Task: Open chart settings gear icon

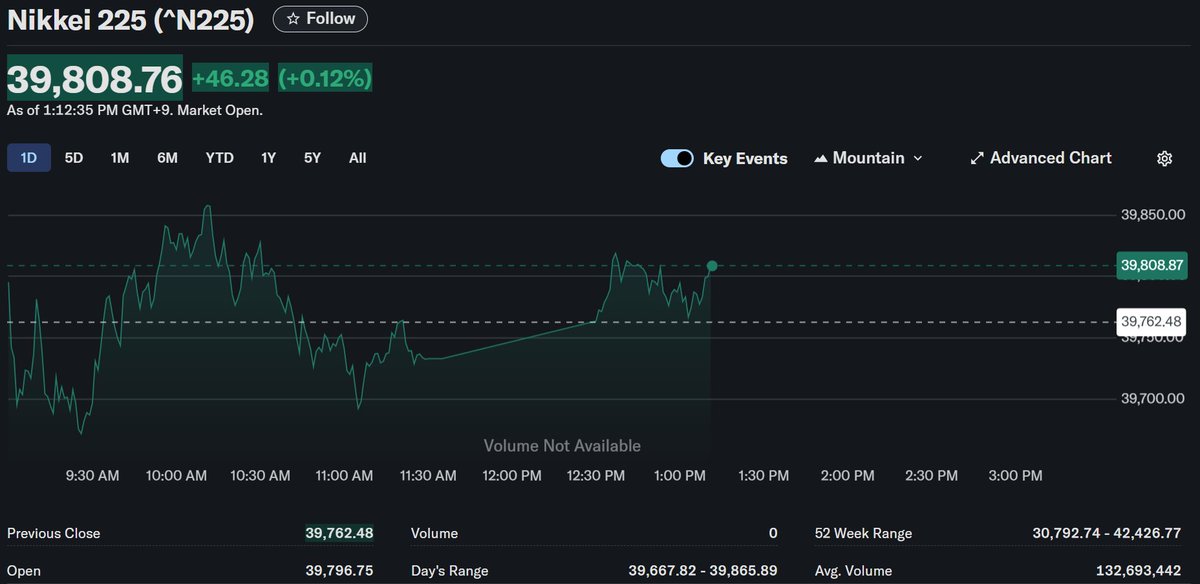Action: coord(1164,158)
